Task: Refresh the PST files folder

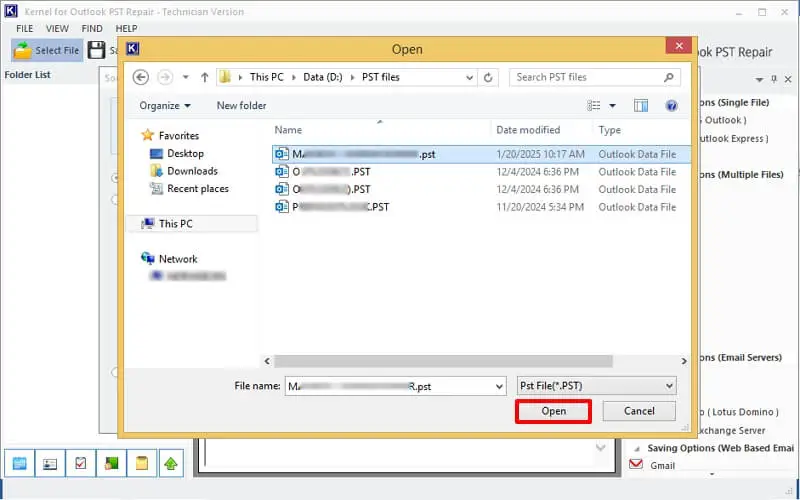Action: pyautogui.click(x=488, y=77)
